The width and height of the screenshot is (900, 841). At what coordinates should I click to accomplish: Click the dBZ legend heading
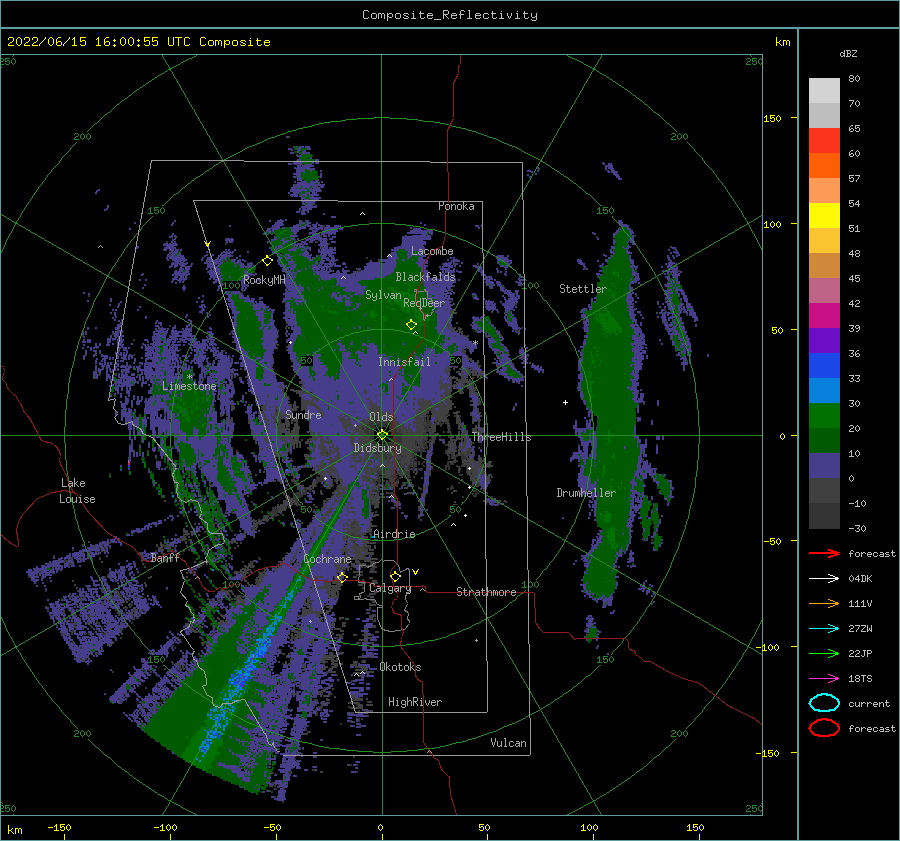[848, 53]
